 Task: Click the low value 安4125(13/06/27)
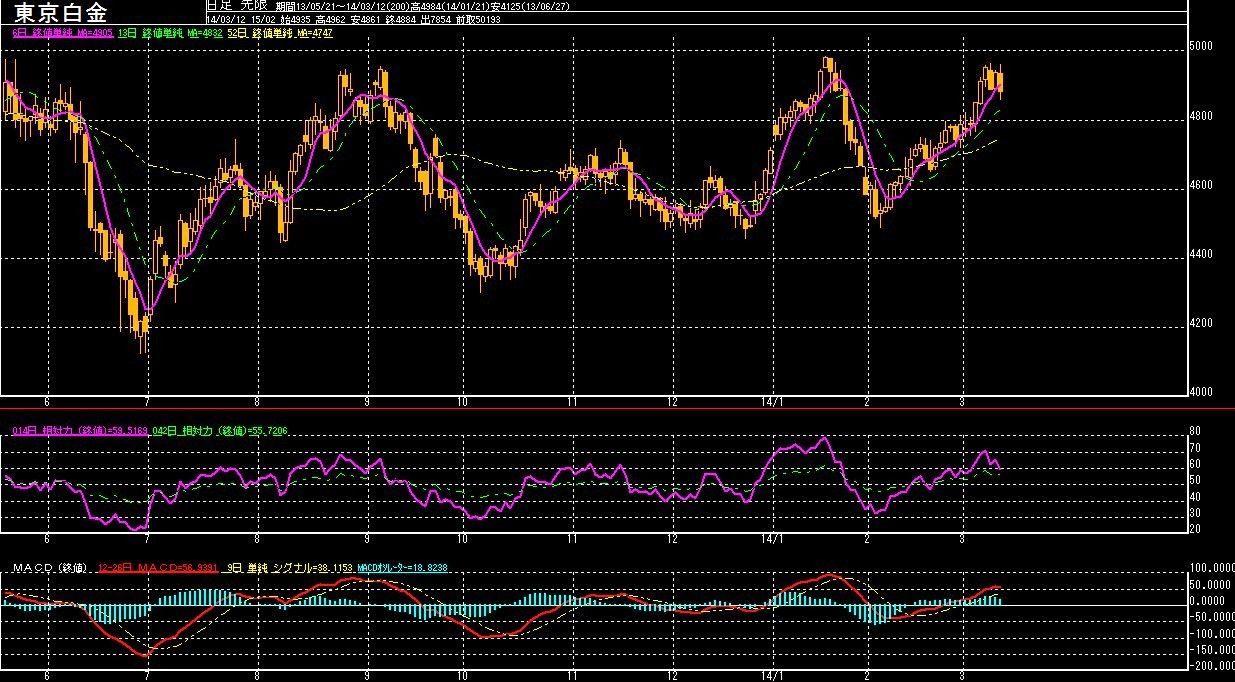(530, 7)
